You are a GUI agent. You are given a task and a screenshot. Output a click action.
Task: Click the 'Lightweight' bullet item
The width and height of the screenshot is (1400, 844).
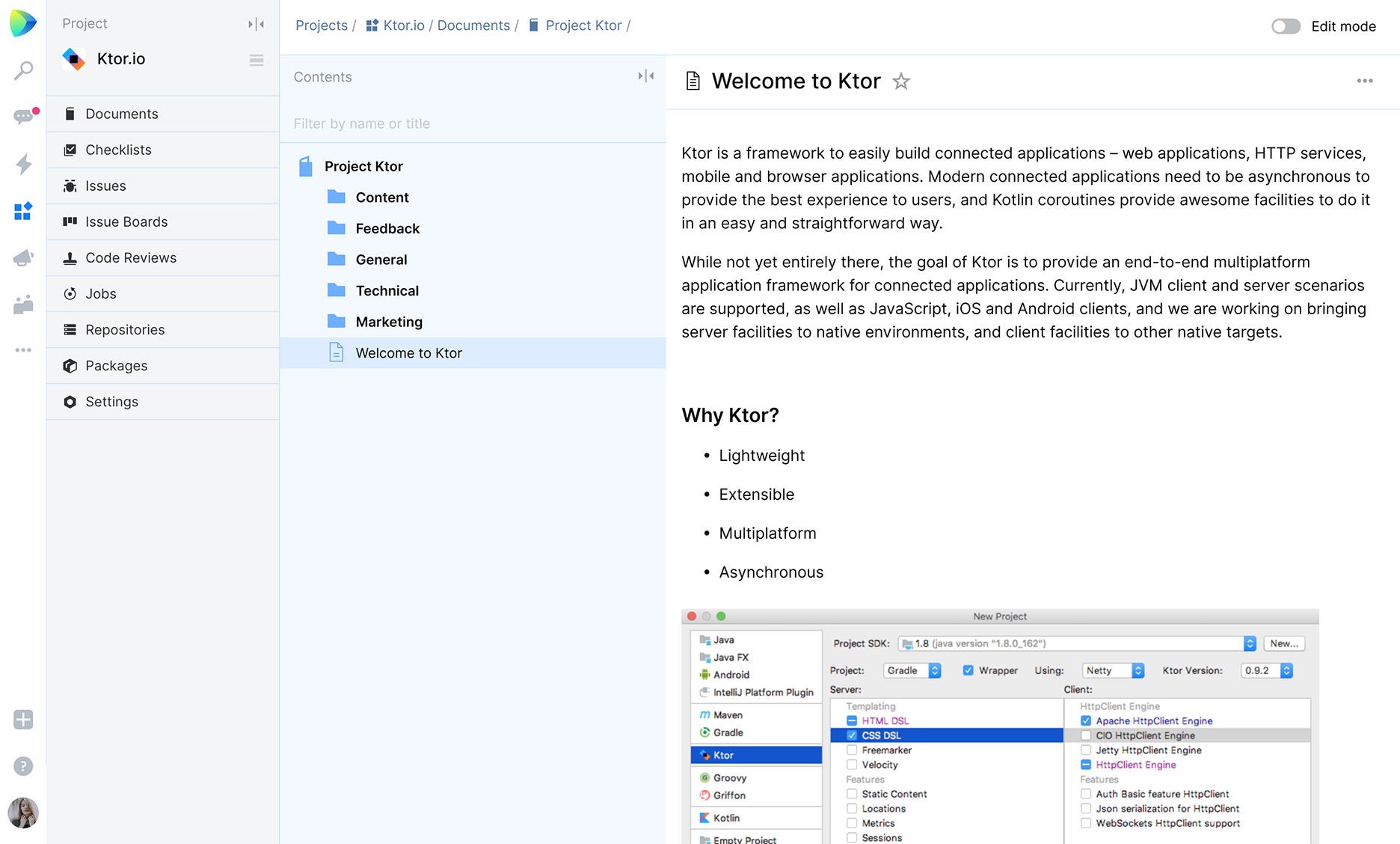click(761, 456)
